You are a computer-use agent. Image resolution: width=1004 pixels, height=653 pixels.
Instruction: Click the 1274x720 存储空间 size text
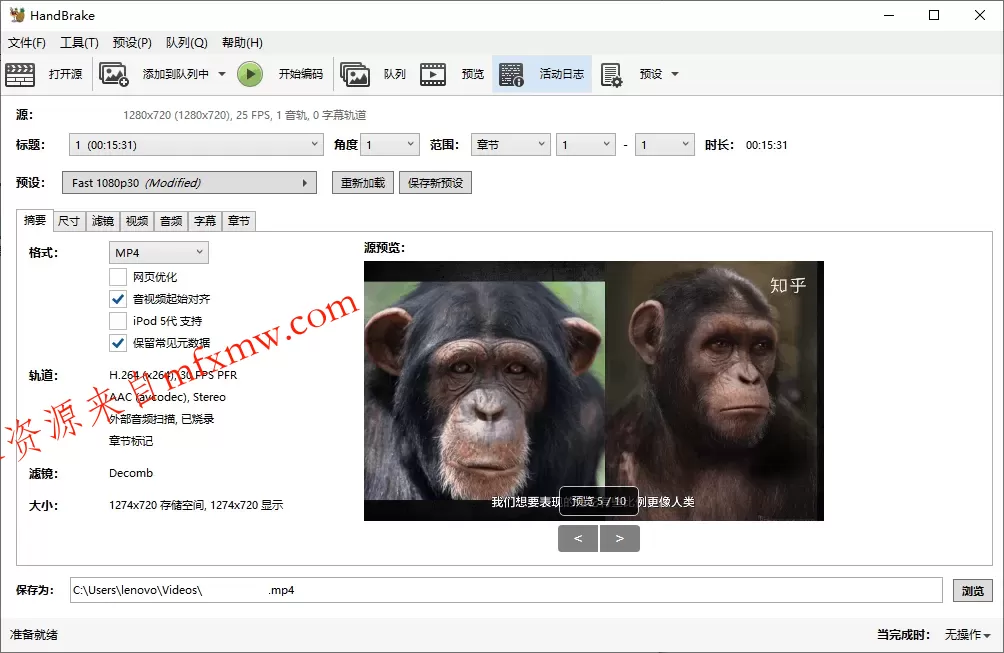[x=196, y=505]
